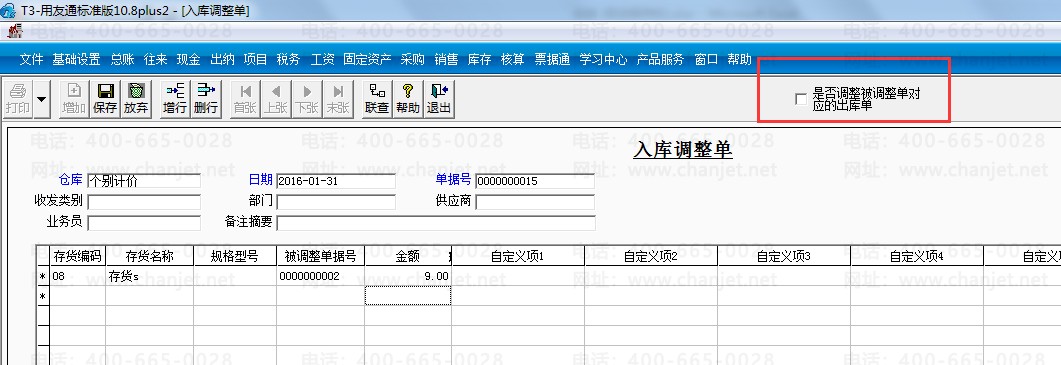
Task: Exit the form with 退出 icon
Action: coord(438,99)
